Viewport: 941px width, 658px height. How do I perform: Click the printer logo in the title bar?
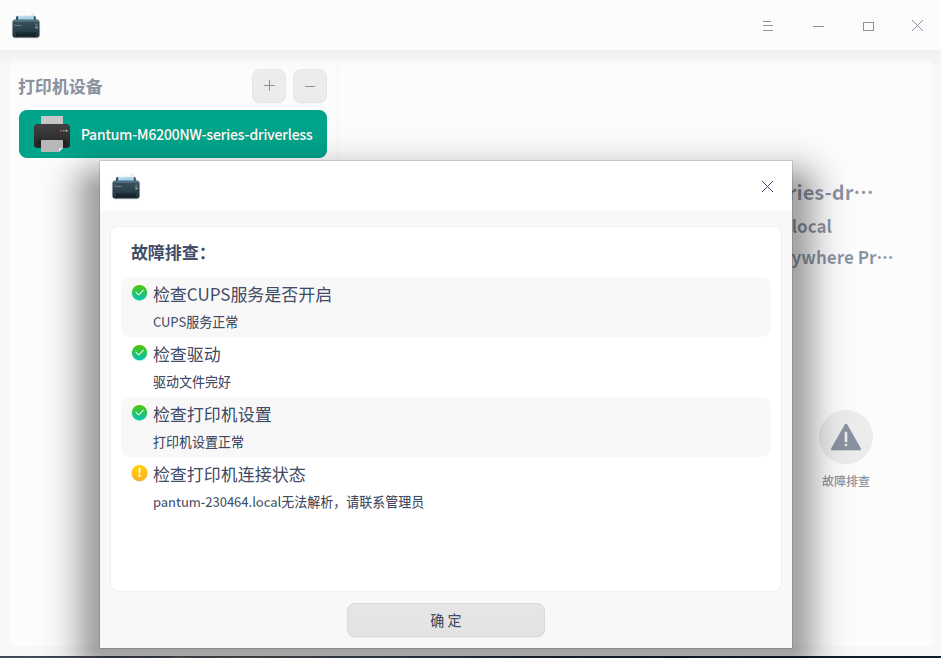25,25
